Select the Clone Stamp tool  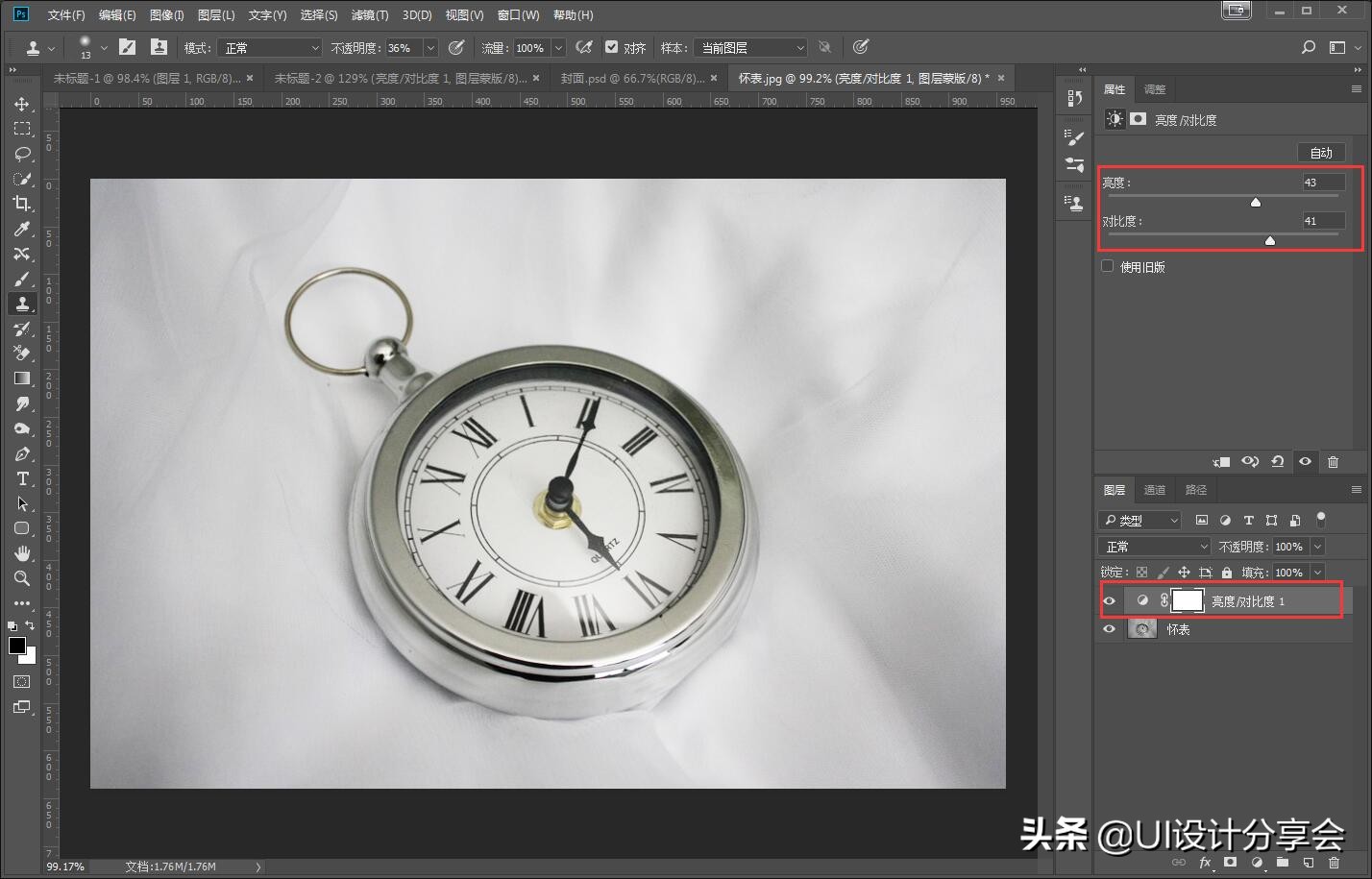point(21,304)
